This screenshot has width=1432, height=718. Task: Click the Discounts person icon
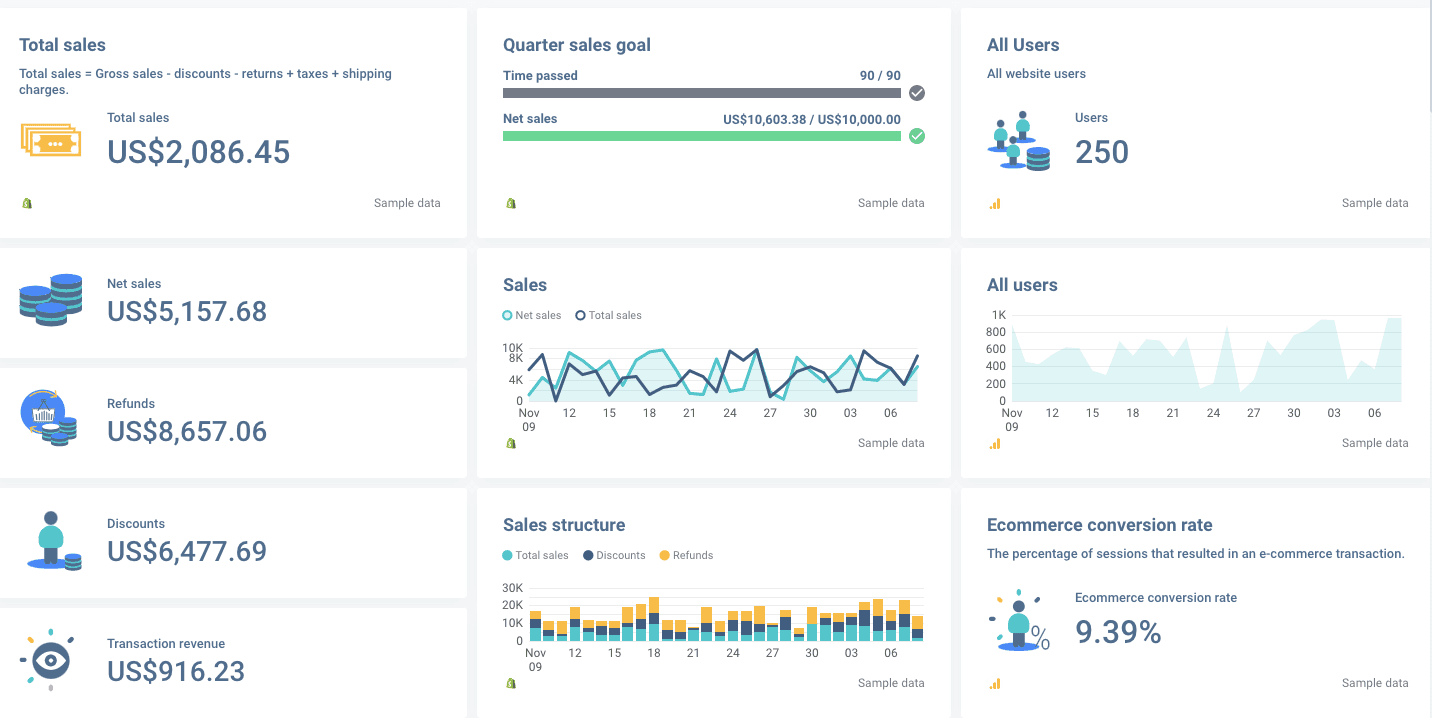pos(54,541)
